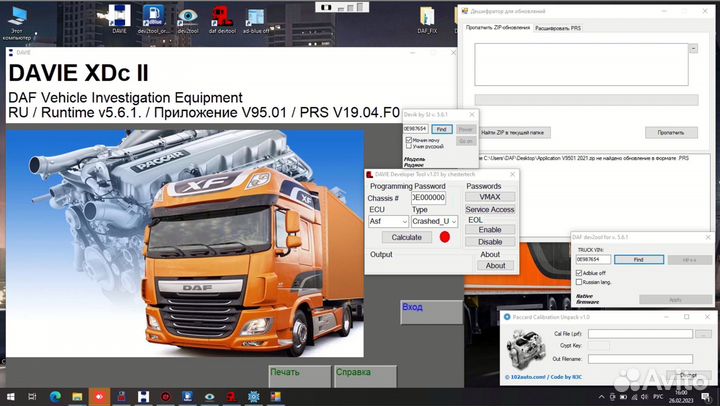Open the DAVIE blue H icon on taskbar
720x406 pixels.
143,396
